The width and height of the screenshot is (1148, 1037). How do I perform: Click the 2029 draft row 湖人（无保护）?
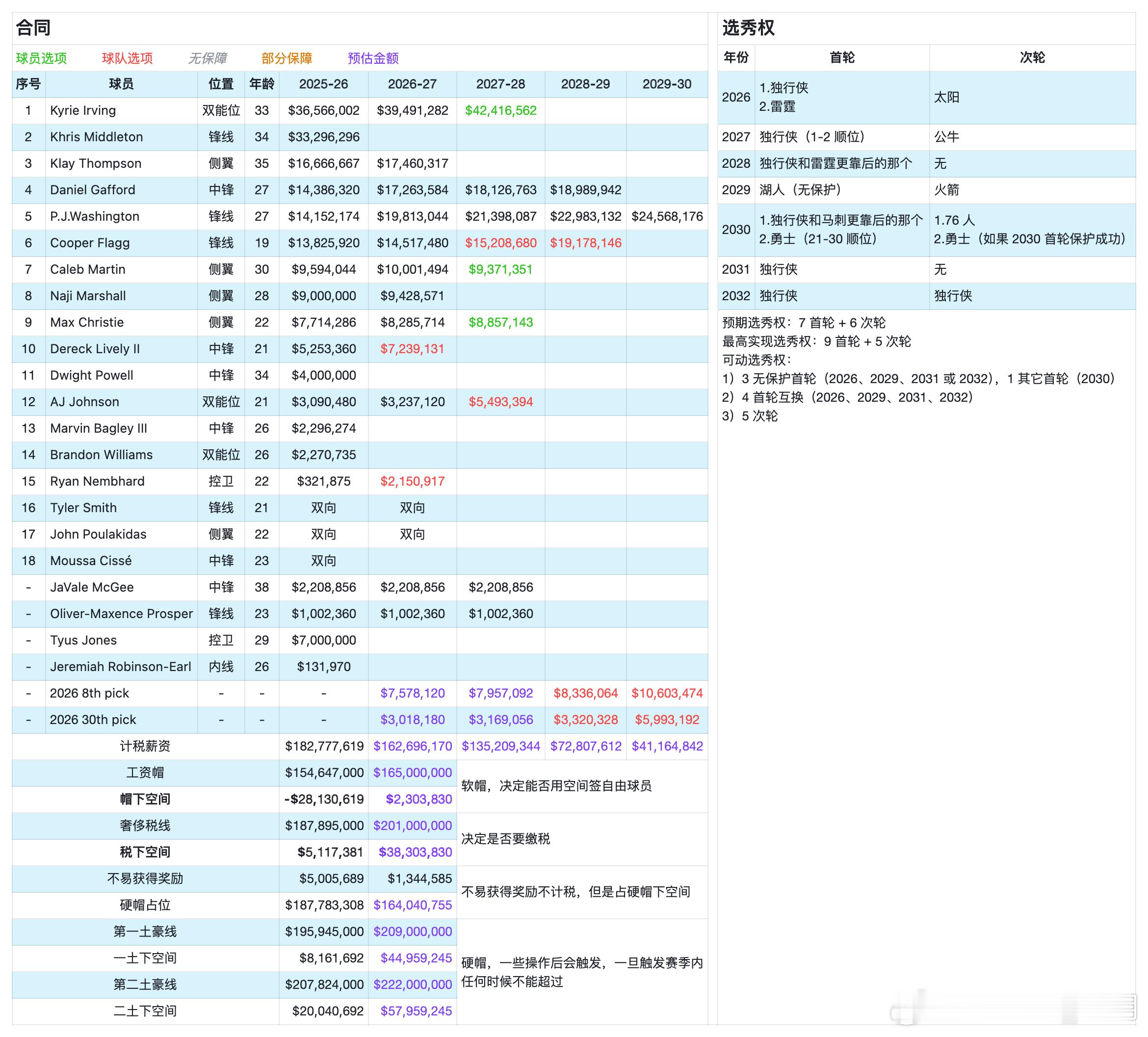[801, 190]
